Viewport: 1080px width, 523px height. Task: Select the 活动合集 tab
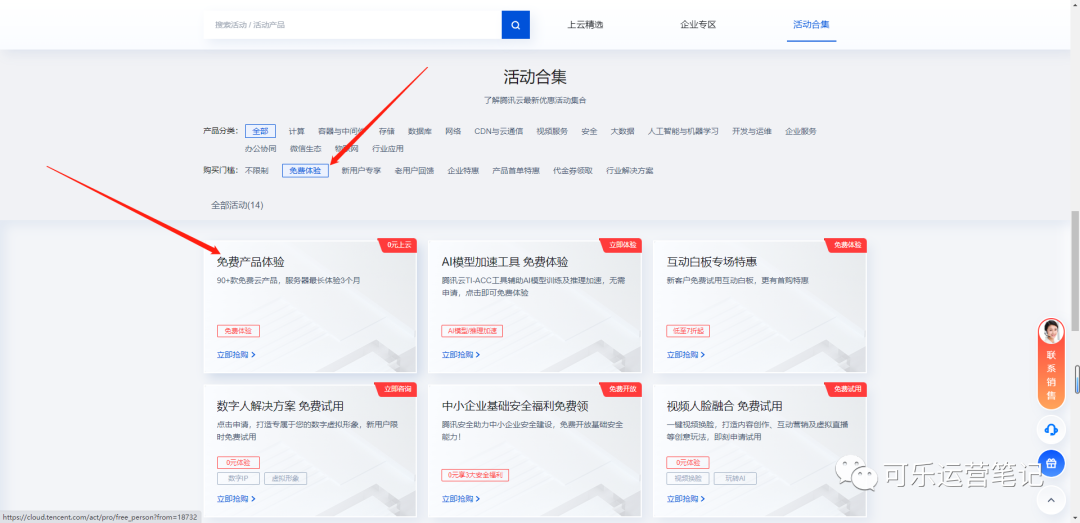tap(811, 25)
